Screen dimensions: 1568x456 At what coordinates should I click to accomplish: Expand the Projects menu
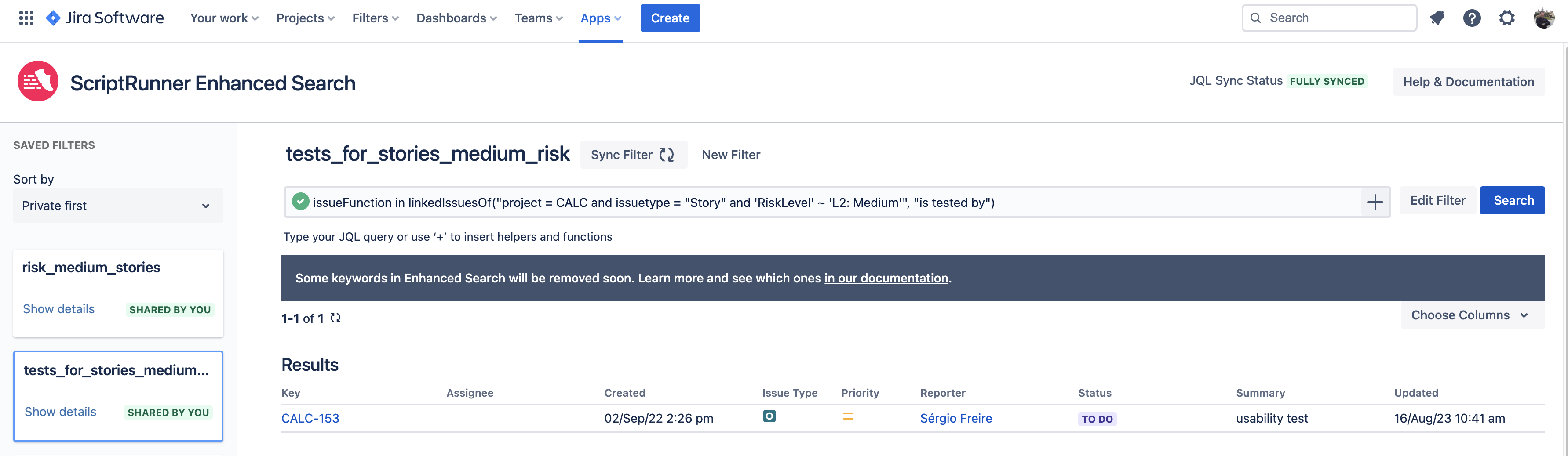tap(306, 18)
